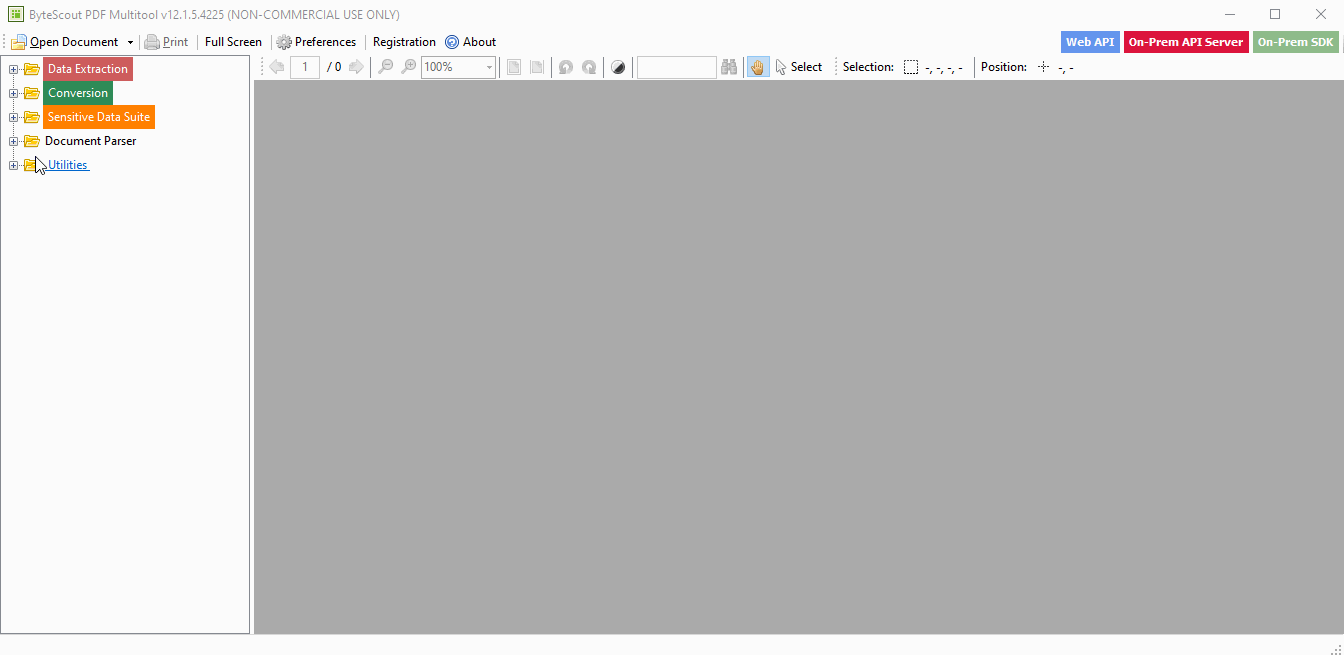Screen dimensions: 1344x655
Task: Expand the Sensitive Data Suite node
Action: 13,117
